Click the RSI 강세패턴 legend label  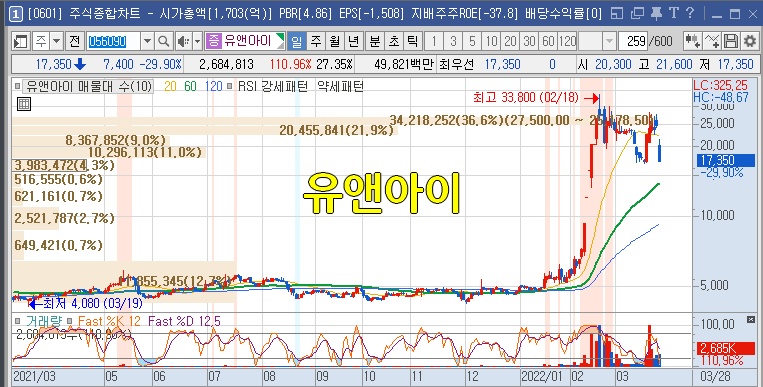tap(272, 87)
